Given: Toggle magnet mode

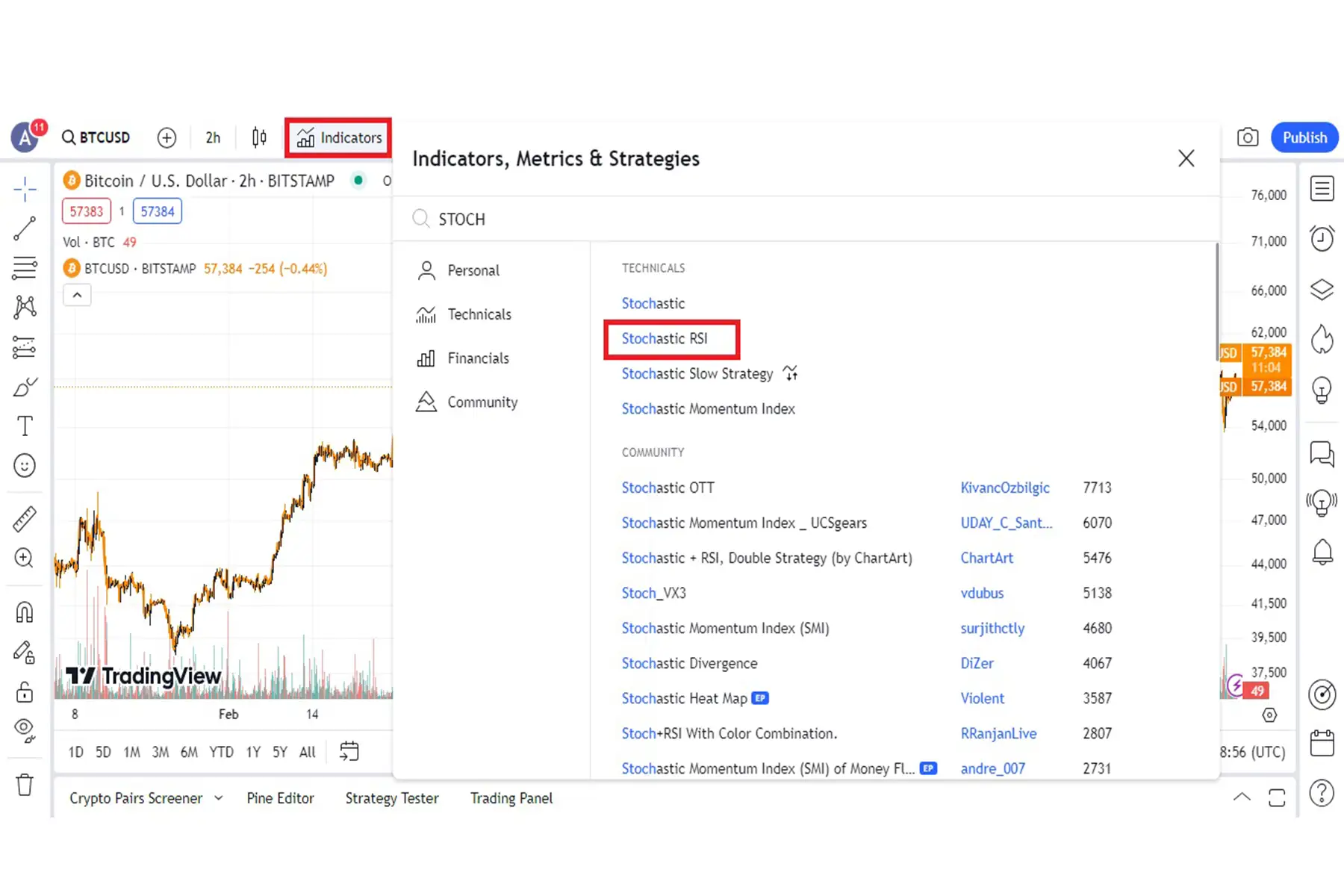Looking at the screenshot, I should (25, 612).
